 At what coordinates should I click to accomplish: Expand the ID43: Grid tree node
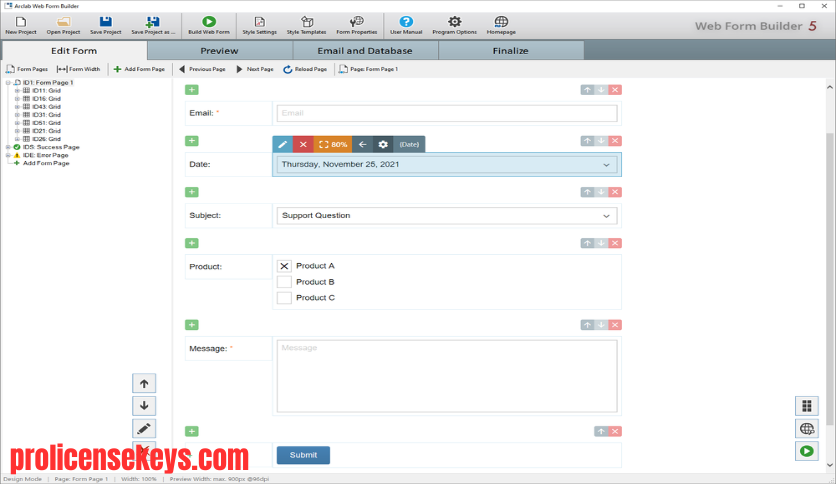pyautogui.click(x=17, y=107)
